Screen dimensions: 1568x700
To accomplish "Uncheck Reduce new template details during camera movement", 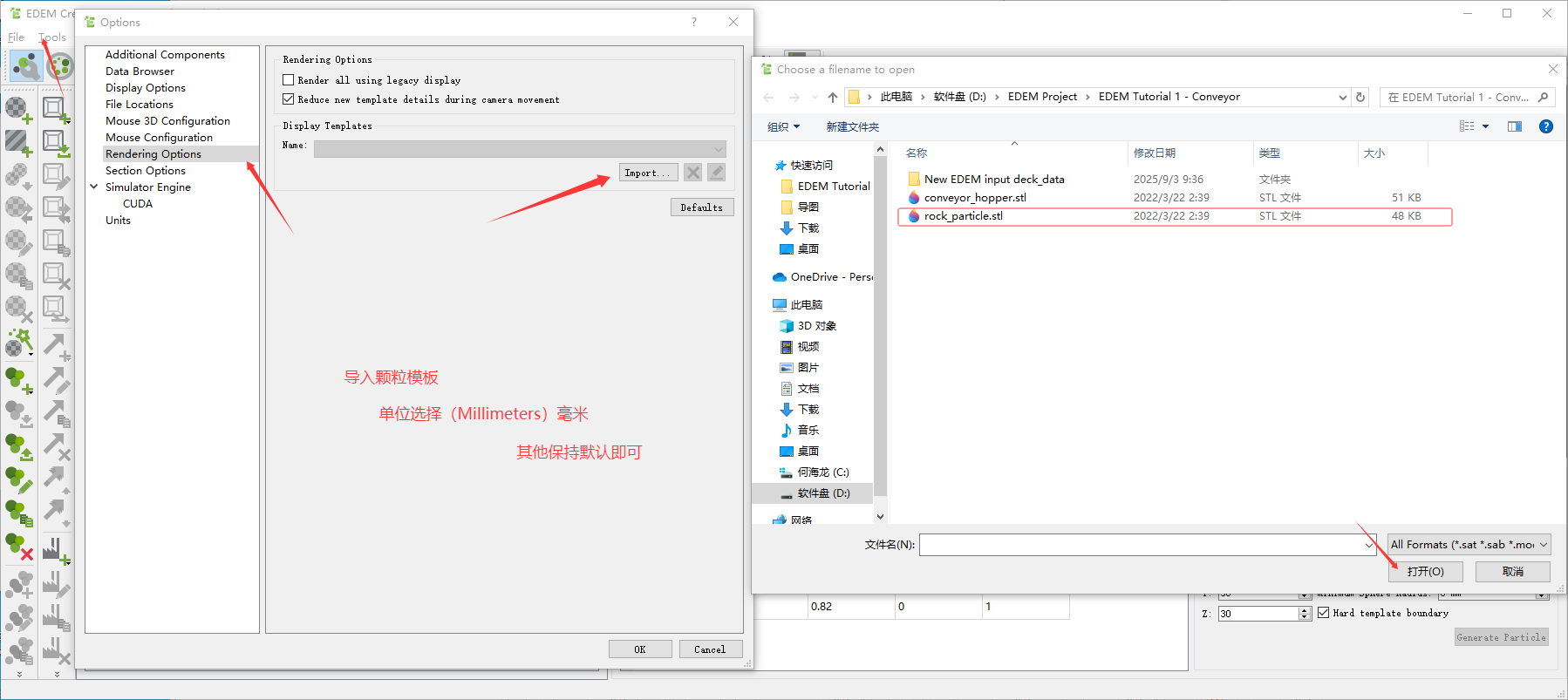I will coord(289,99).
